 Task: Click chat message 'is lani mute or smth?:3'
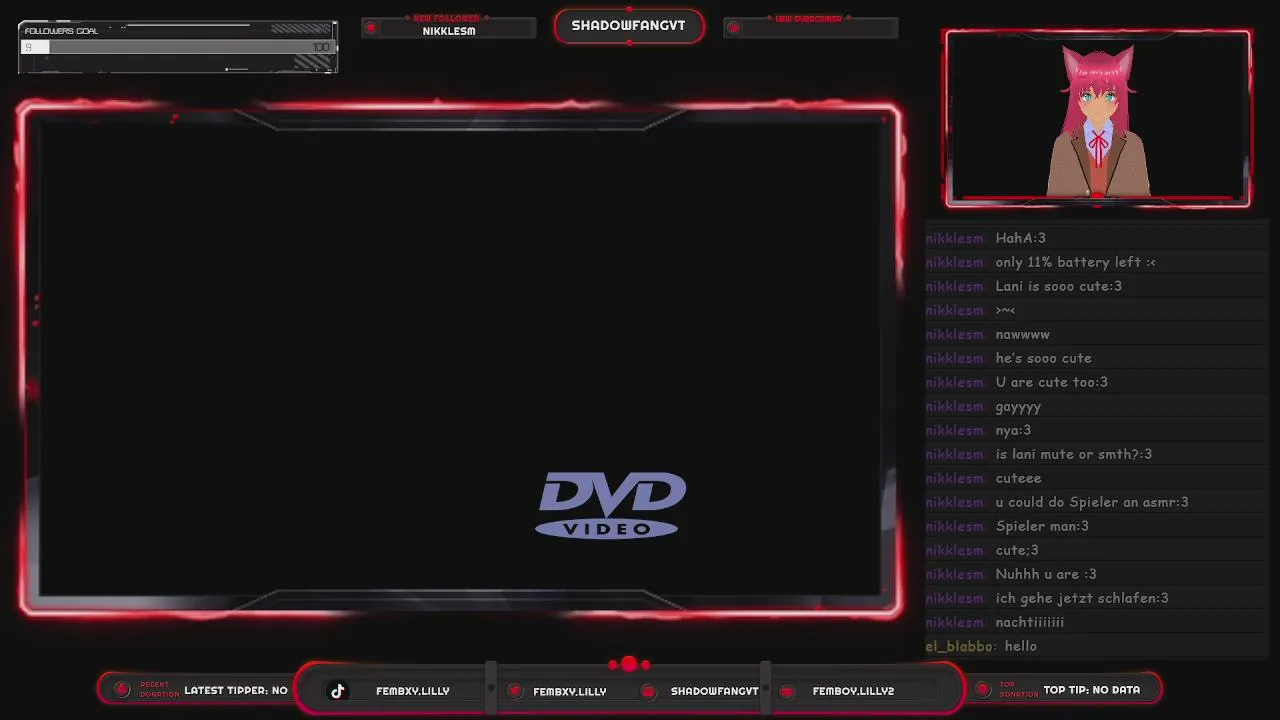pyautogui.click(x=1074, y=454)
